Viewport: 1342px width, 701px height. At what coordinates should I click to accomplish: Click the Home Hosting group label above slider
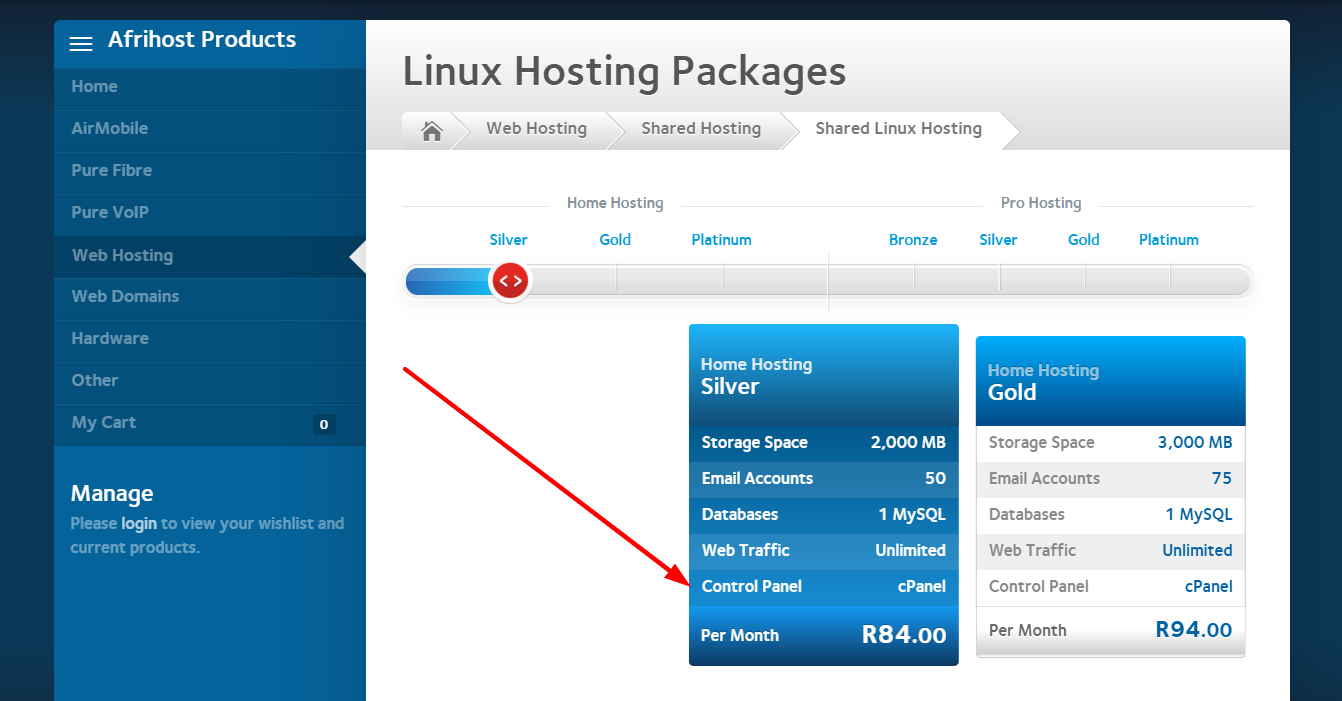coord(615,203)
